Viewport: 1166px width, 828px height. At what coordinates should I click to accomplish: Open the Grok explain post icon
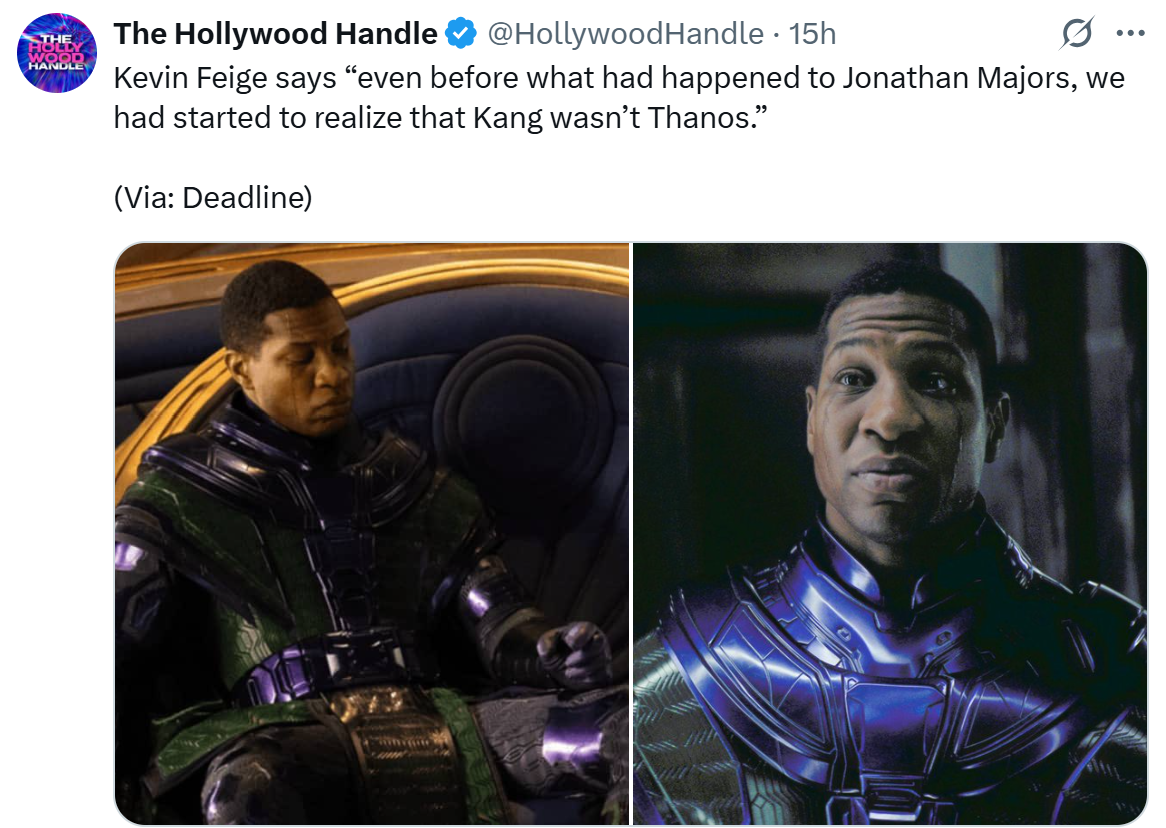click(x=1077, y=33)
